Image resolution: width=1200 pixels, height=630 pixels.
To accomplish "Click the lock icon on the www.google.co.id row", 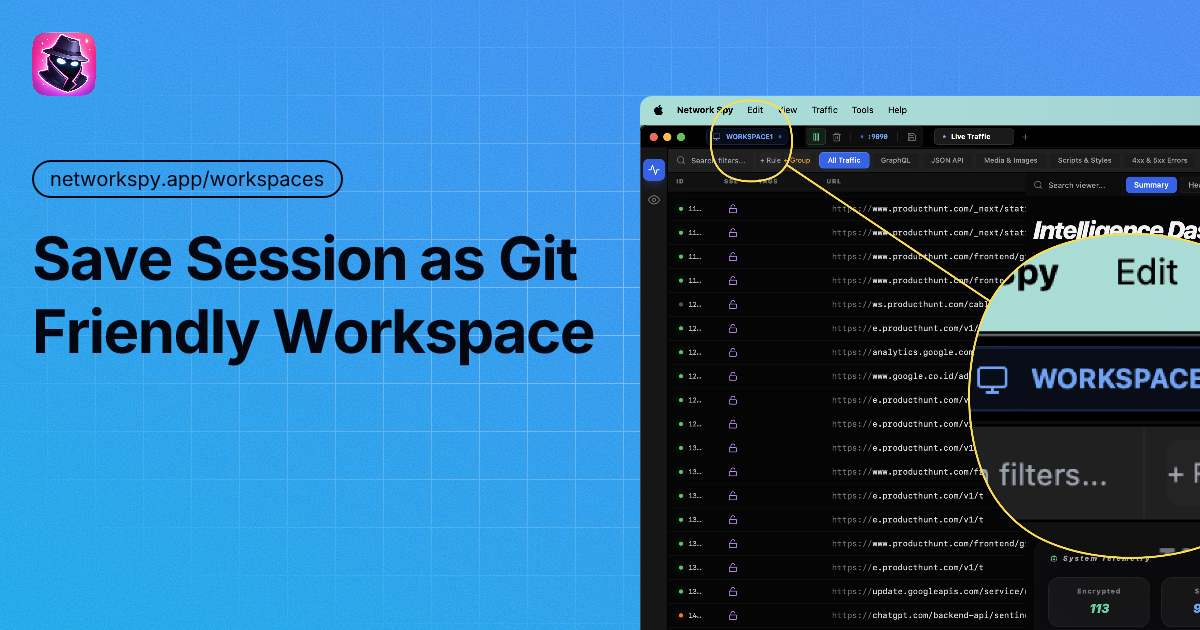I will [x=732, y=376].
